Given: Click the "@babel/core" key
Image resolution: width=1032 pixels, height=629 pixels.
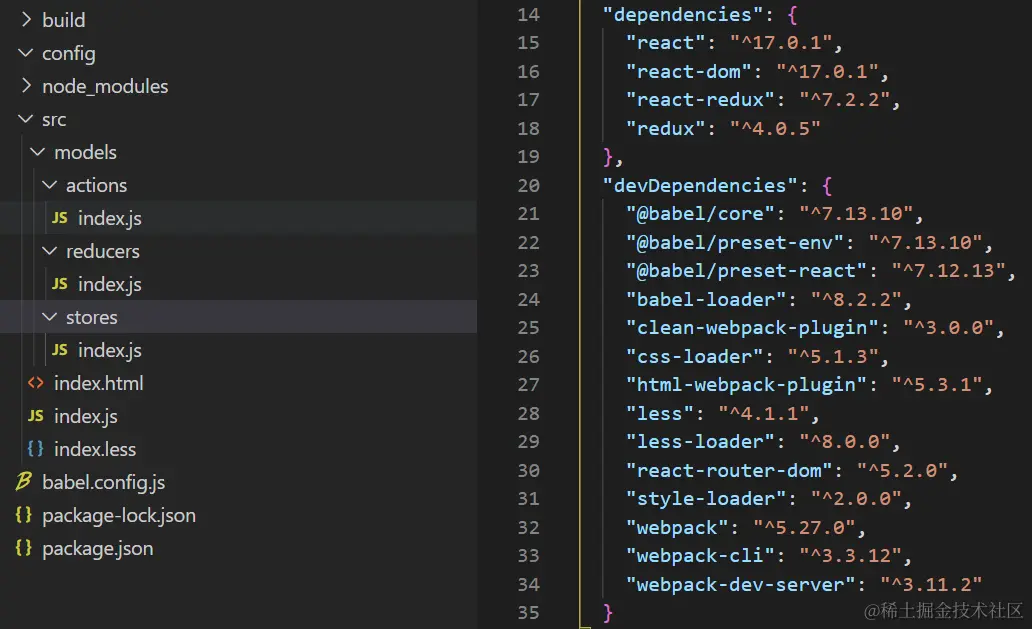Looking at the screenshot, I should [700, 214].
